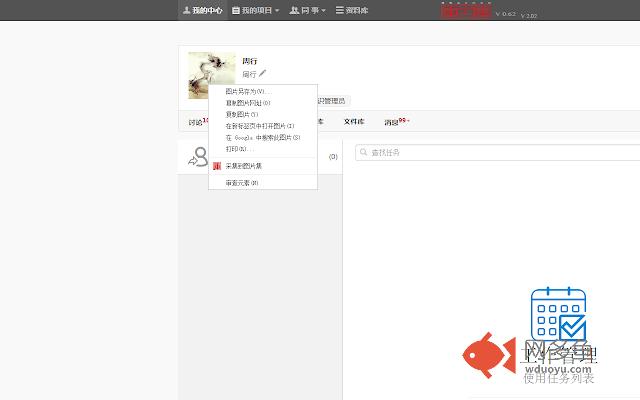Choose 打印 in the context menu
Viewport: 640px width, 400px height.
tap(263, 149)
